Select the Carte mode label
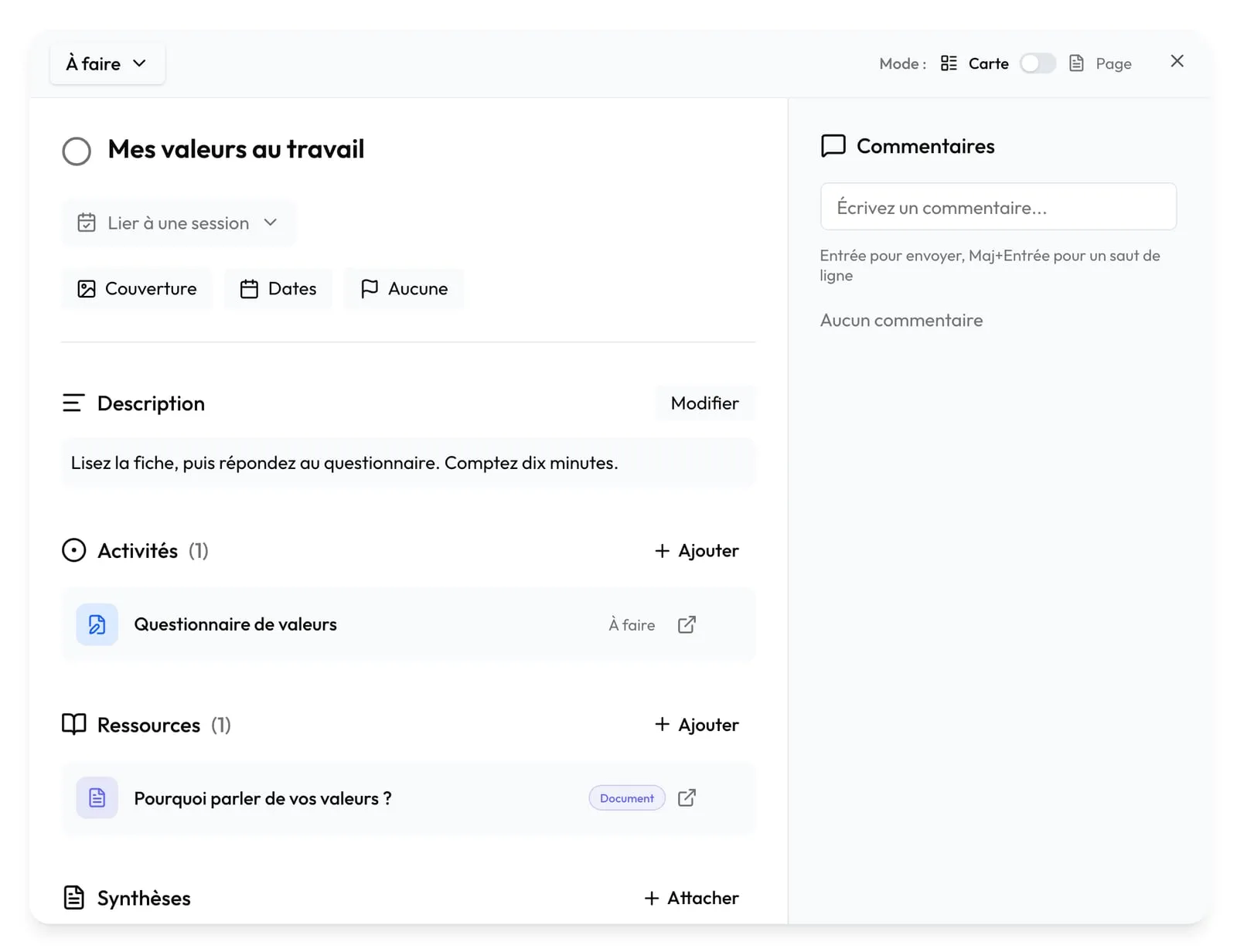The image size is (1237, 952). [x=989, y=63]
